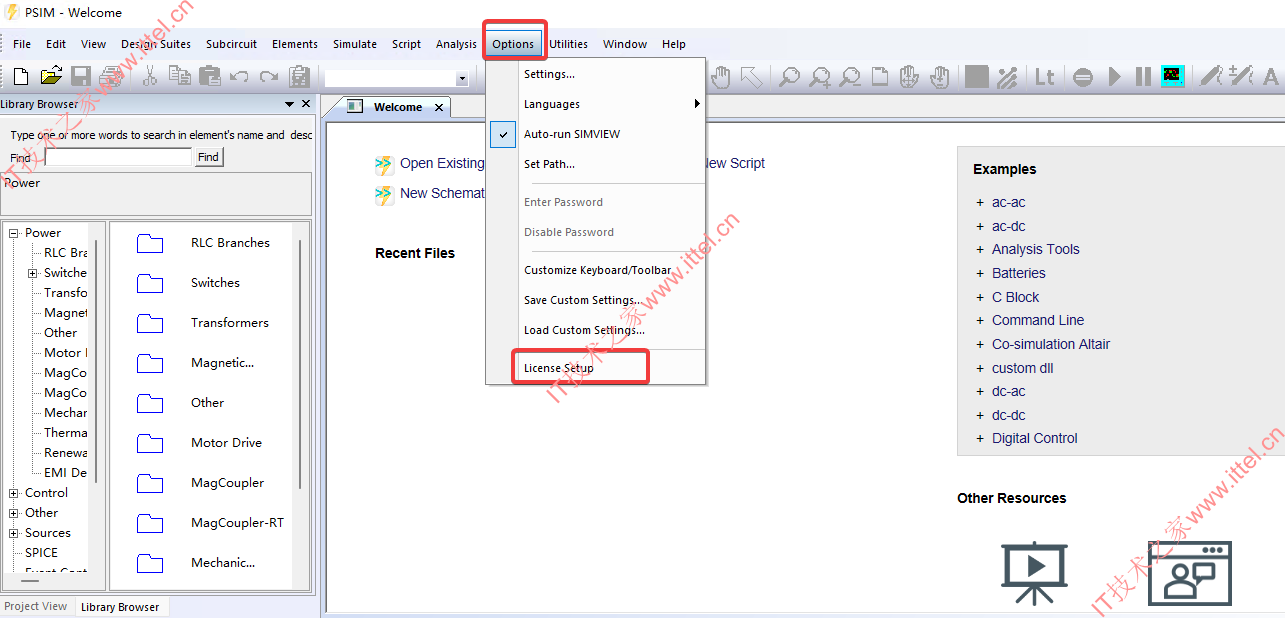This screenshot has width=1285, height=618.
Task: Open the Simulate menu
Action: click(x=355, y=44)
